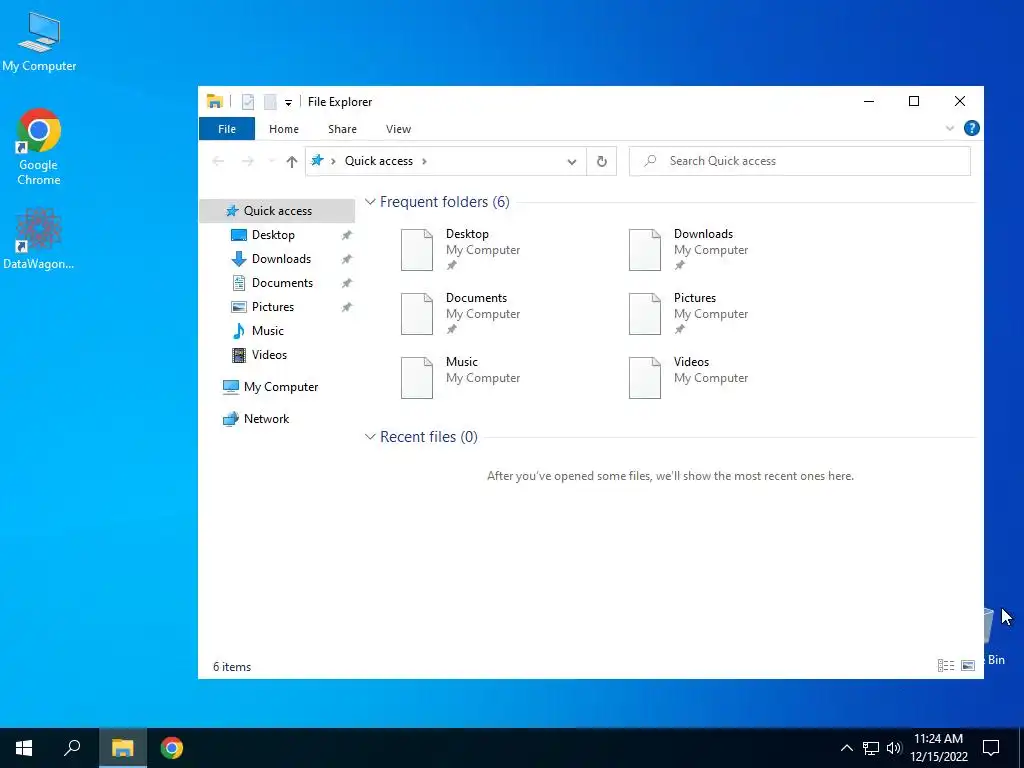Select Videos folder in Frequent folders

pos(688,377)
